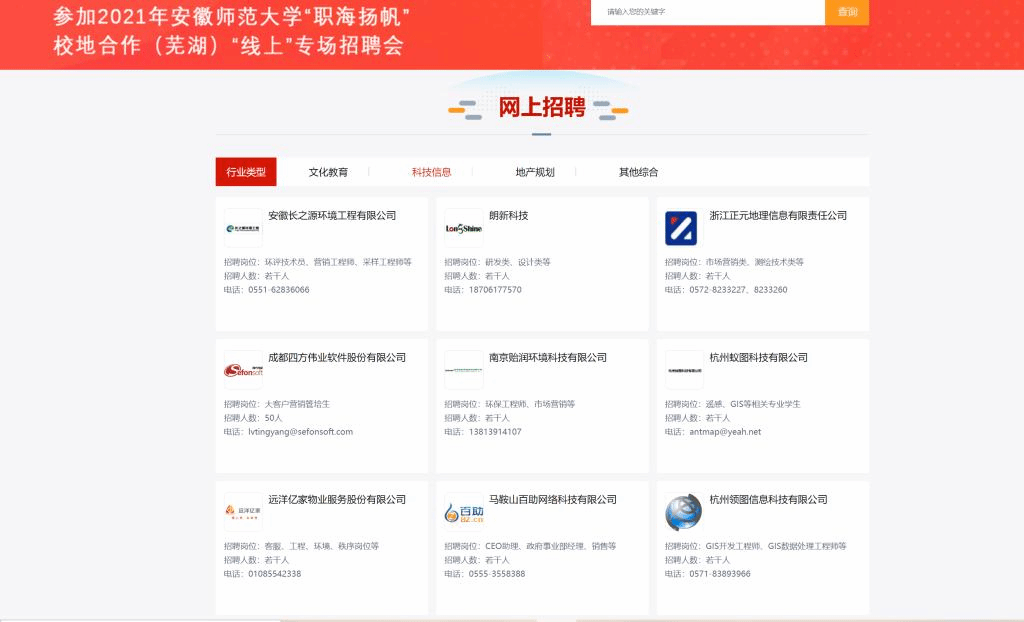The width and height of the screenshot is (1024, 622).
Task: Open 成都四方伟业软件股份有限公司 company link
Action: point(337,358)
